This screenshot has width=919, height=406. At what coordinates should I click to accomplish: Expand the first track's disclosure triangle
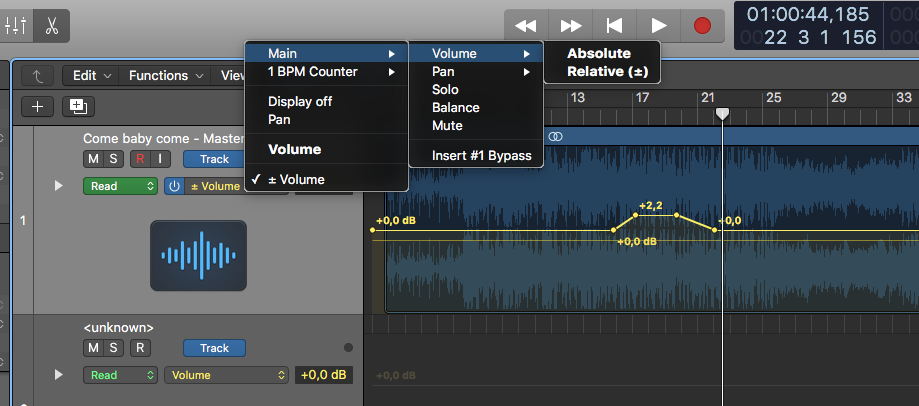[x=58, y=186]
